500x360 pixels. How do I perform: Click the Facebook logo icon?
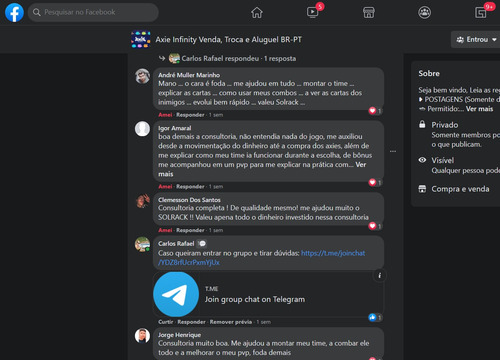pos(14,13)
